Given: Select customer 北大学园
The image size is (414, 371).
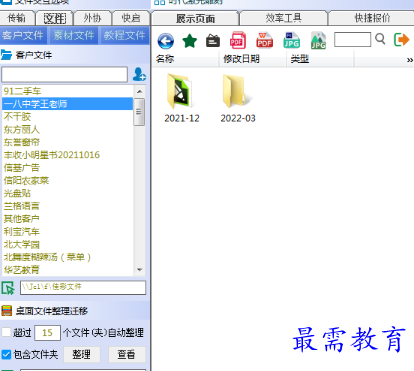Looking at the screenshot, I should click(x=67, y=244).
